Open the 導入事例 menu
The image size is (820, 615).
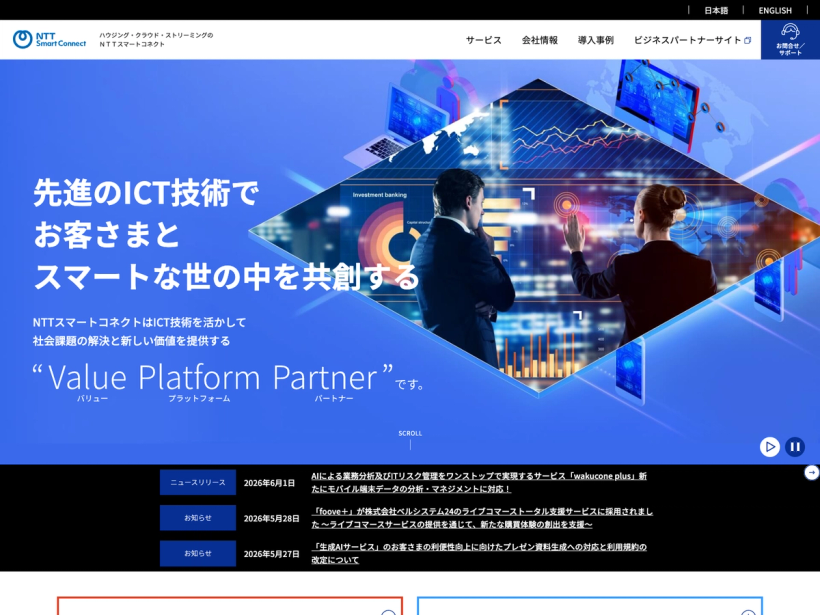click(x=596, y=40)
